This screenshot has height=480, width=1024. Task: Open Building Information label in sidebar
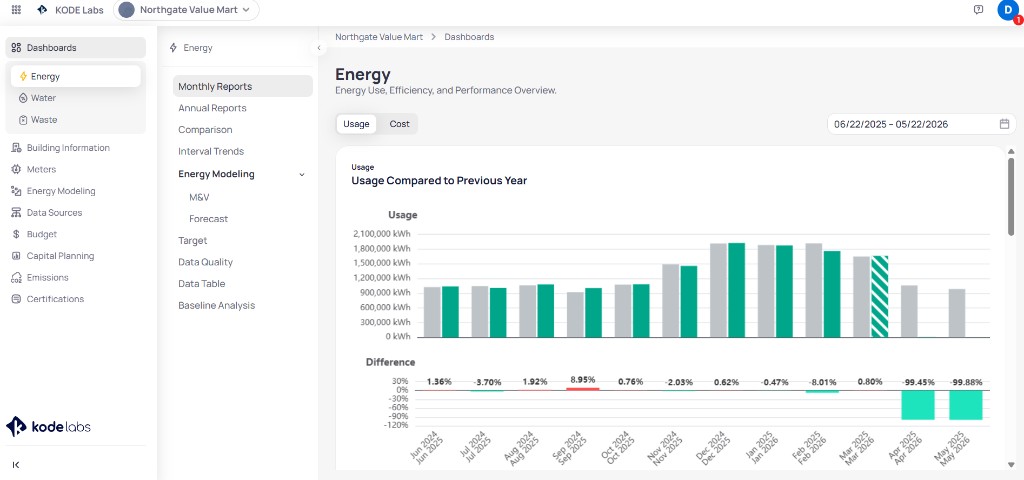(x=69, y=148)
